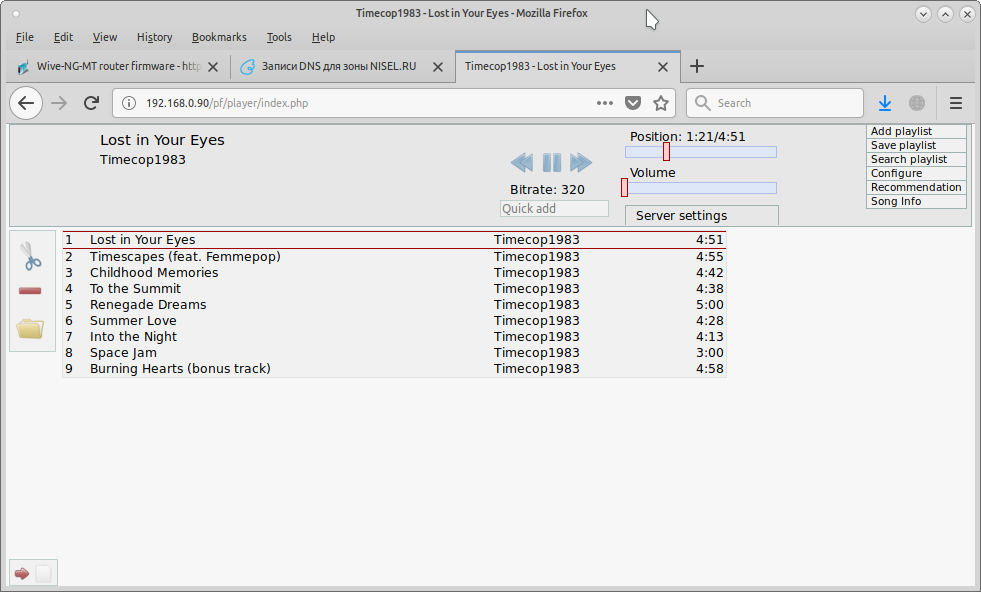Select track To the Summit
Image resolution: width=981 pixels, height=592 pixels.
[394, 288]
